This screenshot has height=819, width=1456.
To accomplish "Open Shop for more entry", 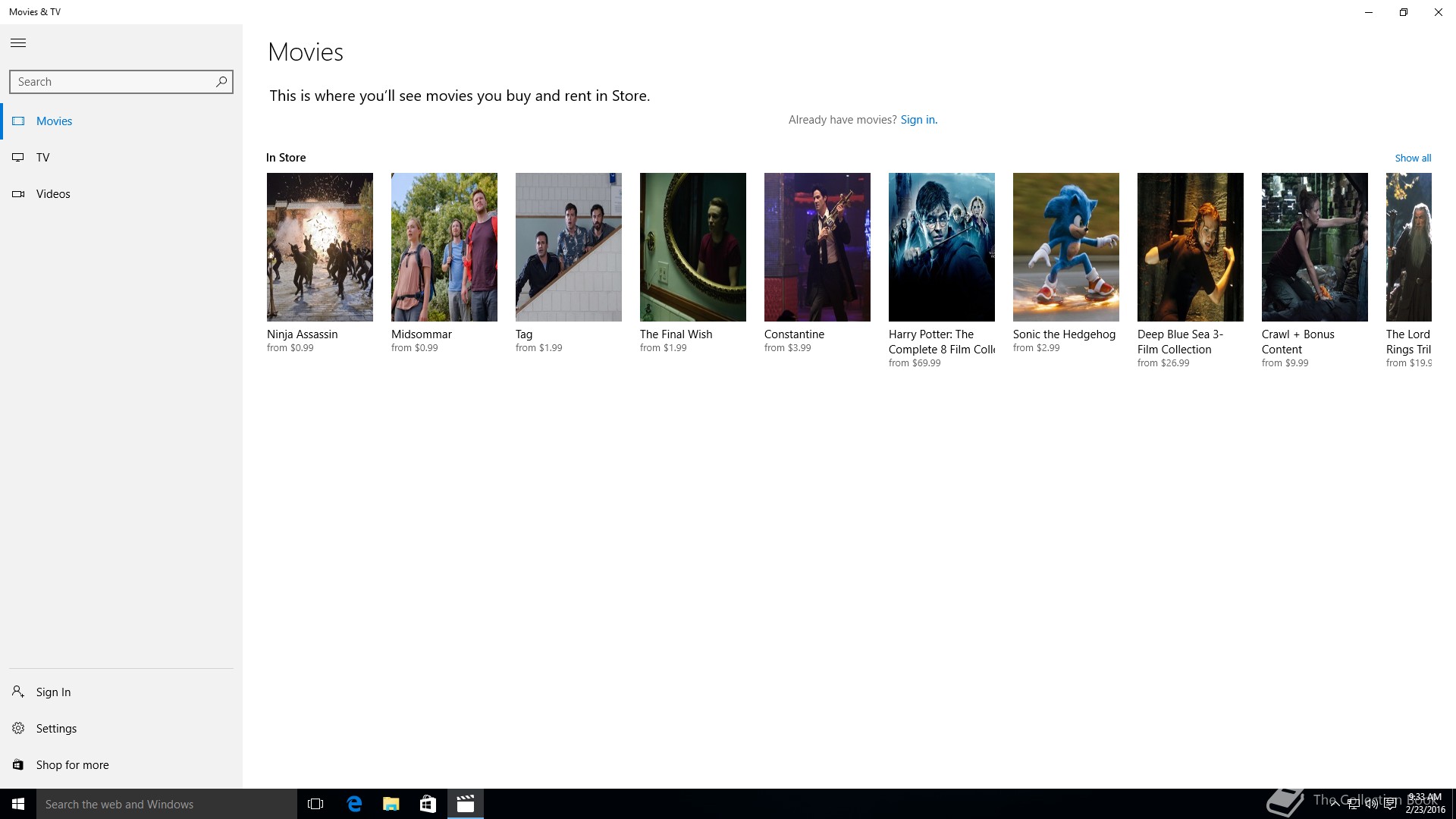I will click(x=121, y=764).
